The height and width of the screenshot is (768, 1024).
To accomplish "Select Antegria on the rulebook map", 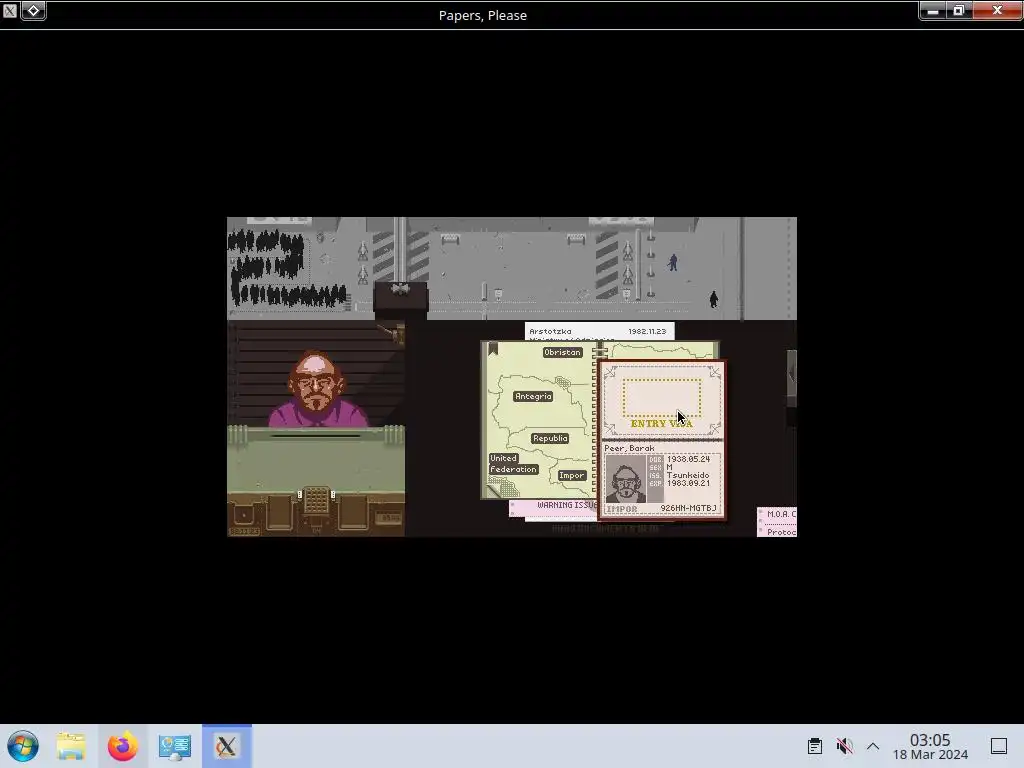I will [x=533, y=396].
